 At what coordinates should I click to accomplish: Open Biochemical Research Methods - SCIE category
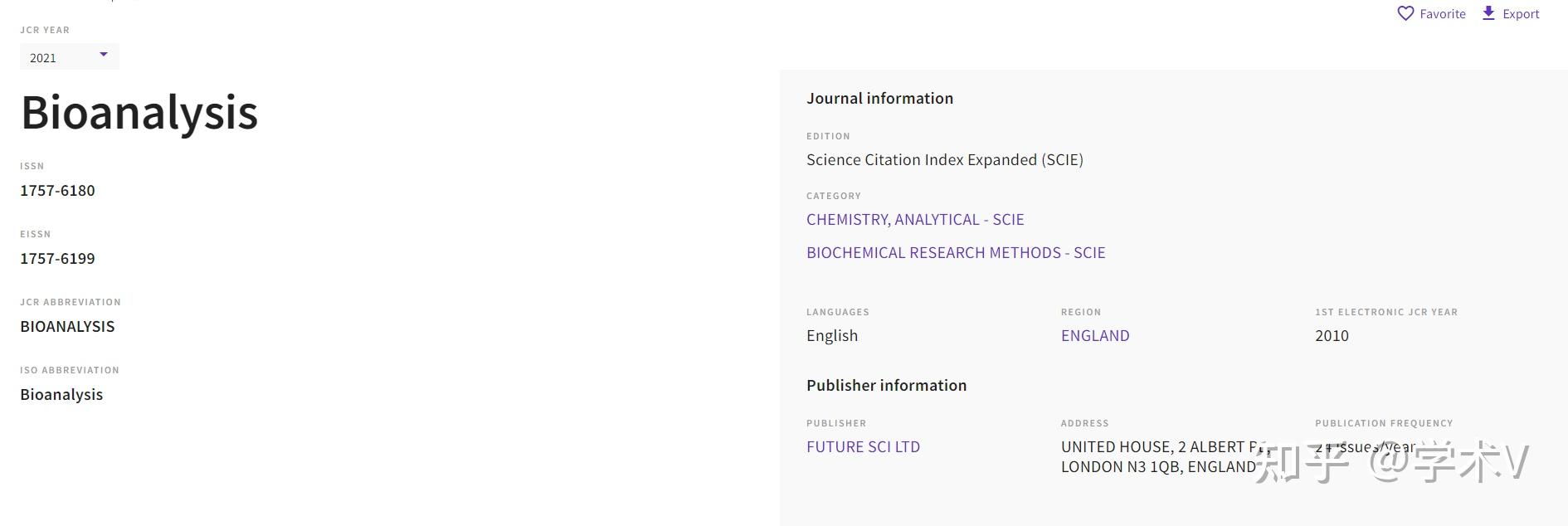point(956,252)
